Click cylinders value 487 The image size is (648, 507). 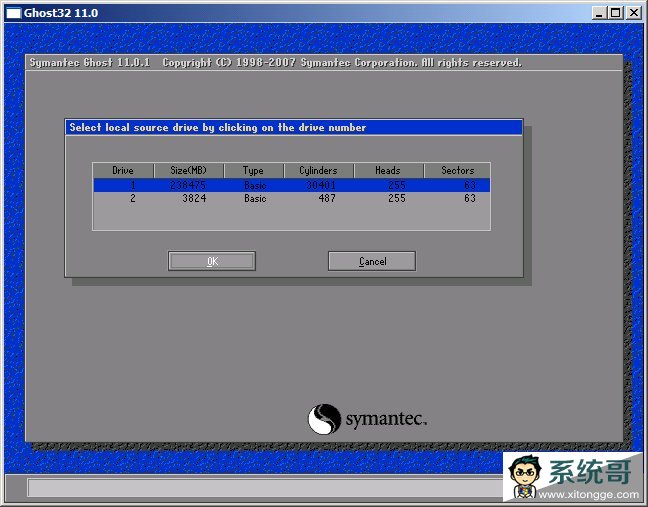pyautogui.click(x=327, y=198)
